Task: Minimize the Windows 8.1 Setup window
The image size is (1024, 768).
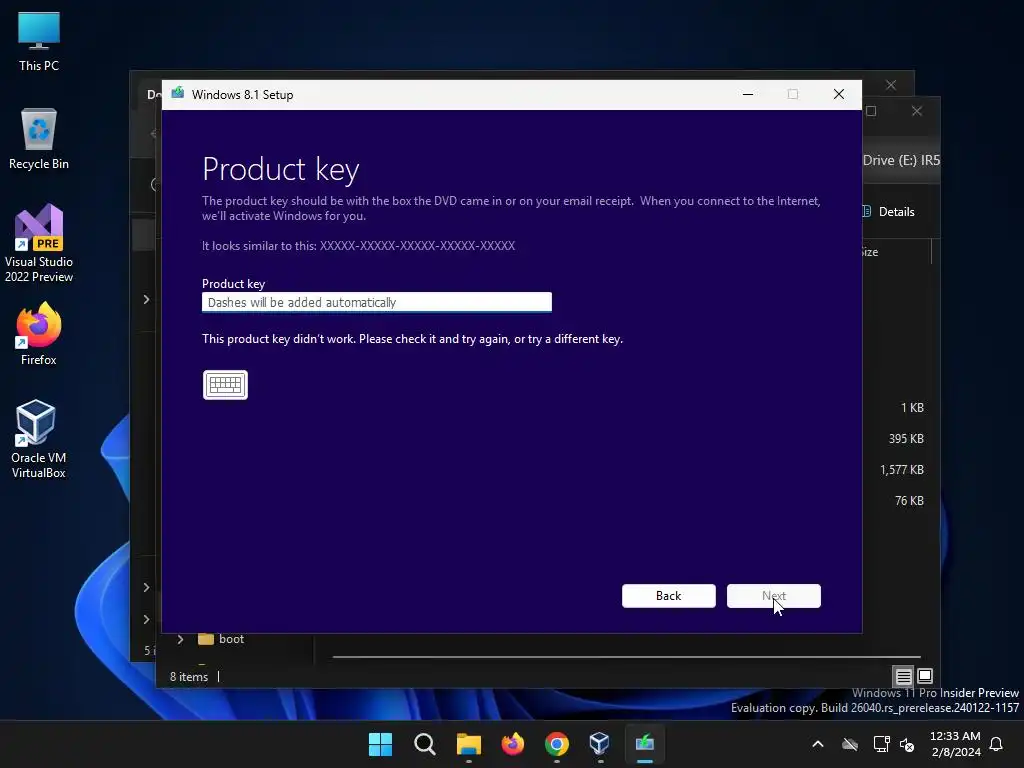Action: pos(748,95)
